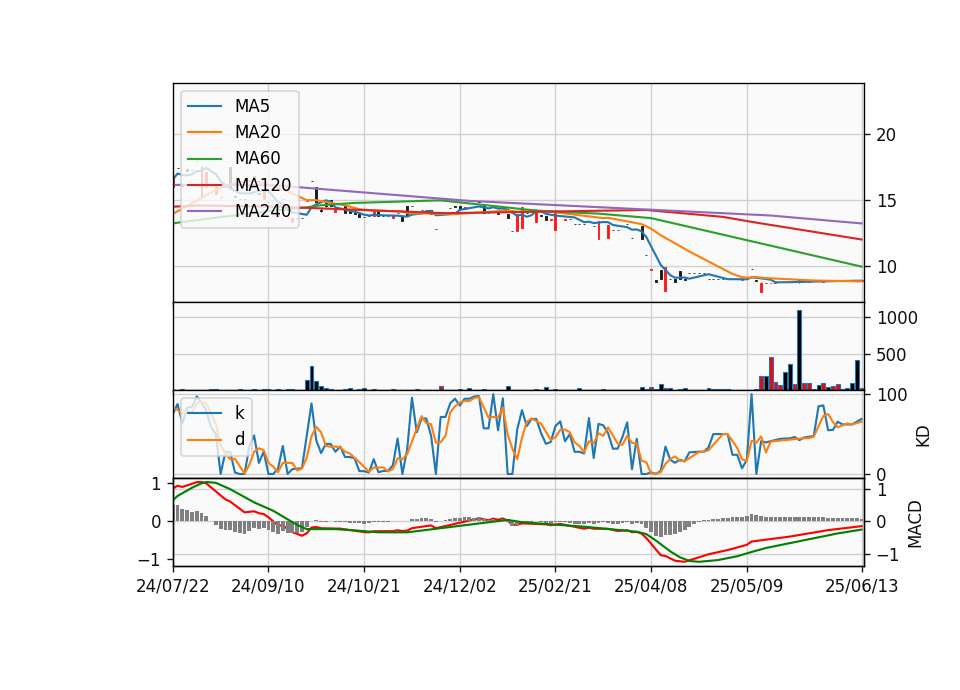Click the MA60 legend label
This screenshot has height=690, width=960.
[x=257, y=159]
